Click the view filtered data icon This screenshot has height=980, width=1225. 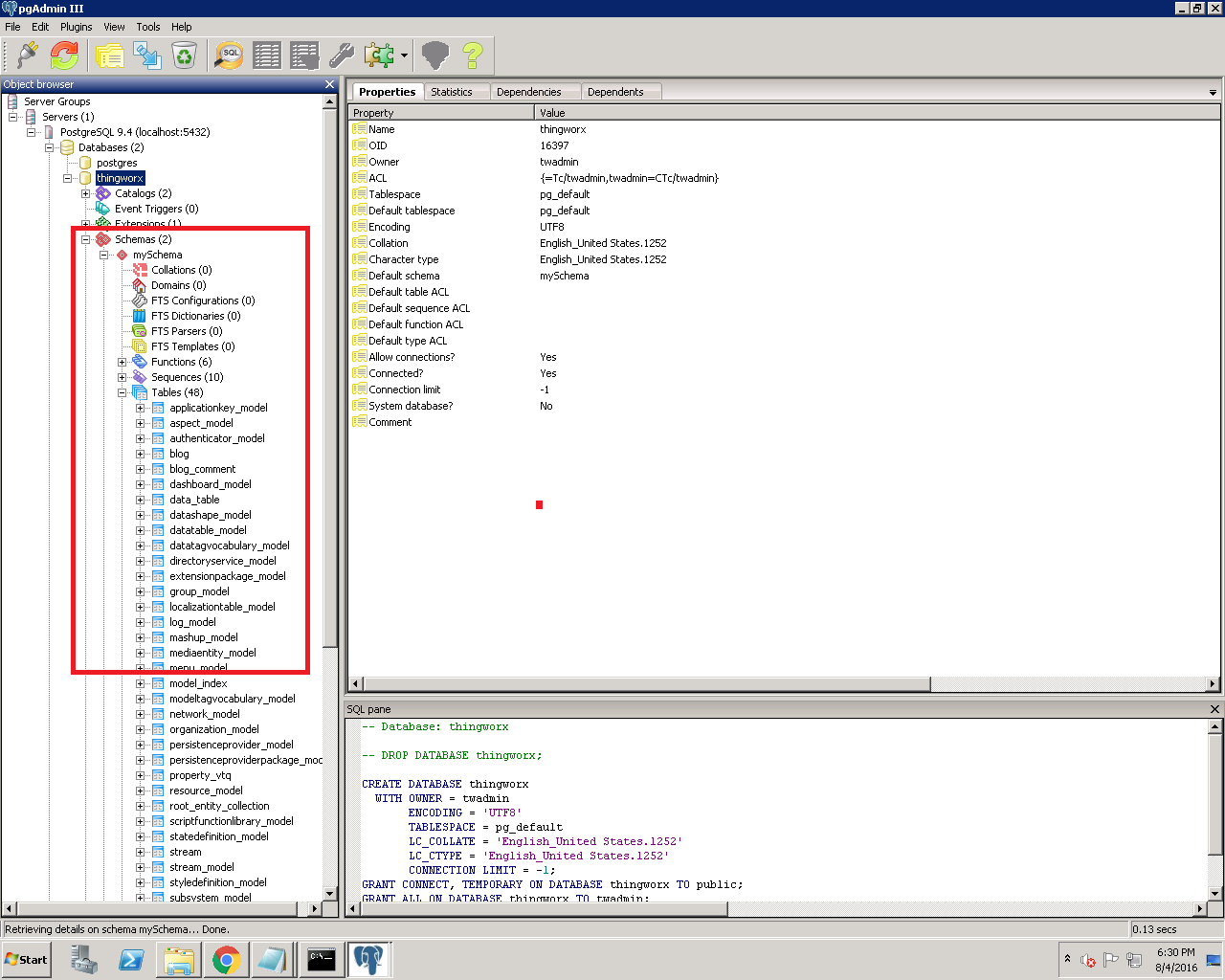[304, 56]
